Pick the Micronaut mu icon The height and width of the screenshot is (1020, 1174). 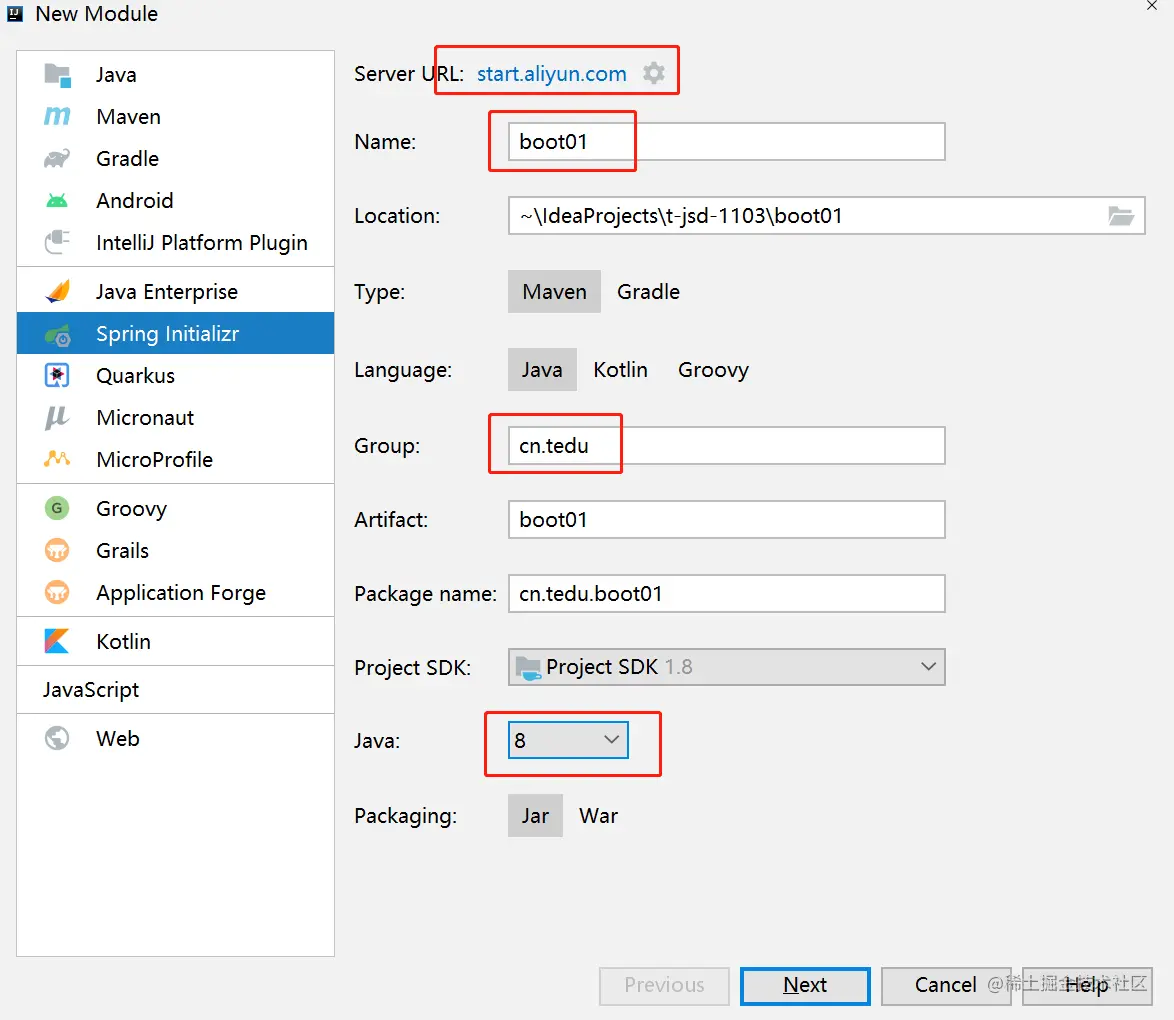[x=57, y=418]
